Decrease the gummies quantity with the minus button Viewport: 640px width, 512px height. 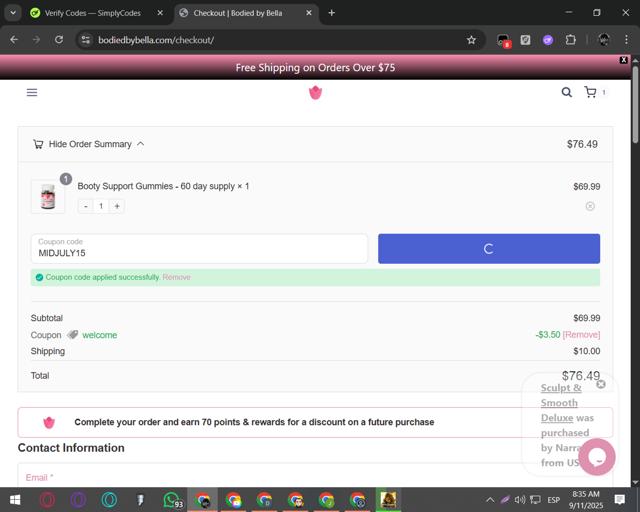pos(86,206)
